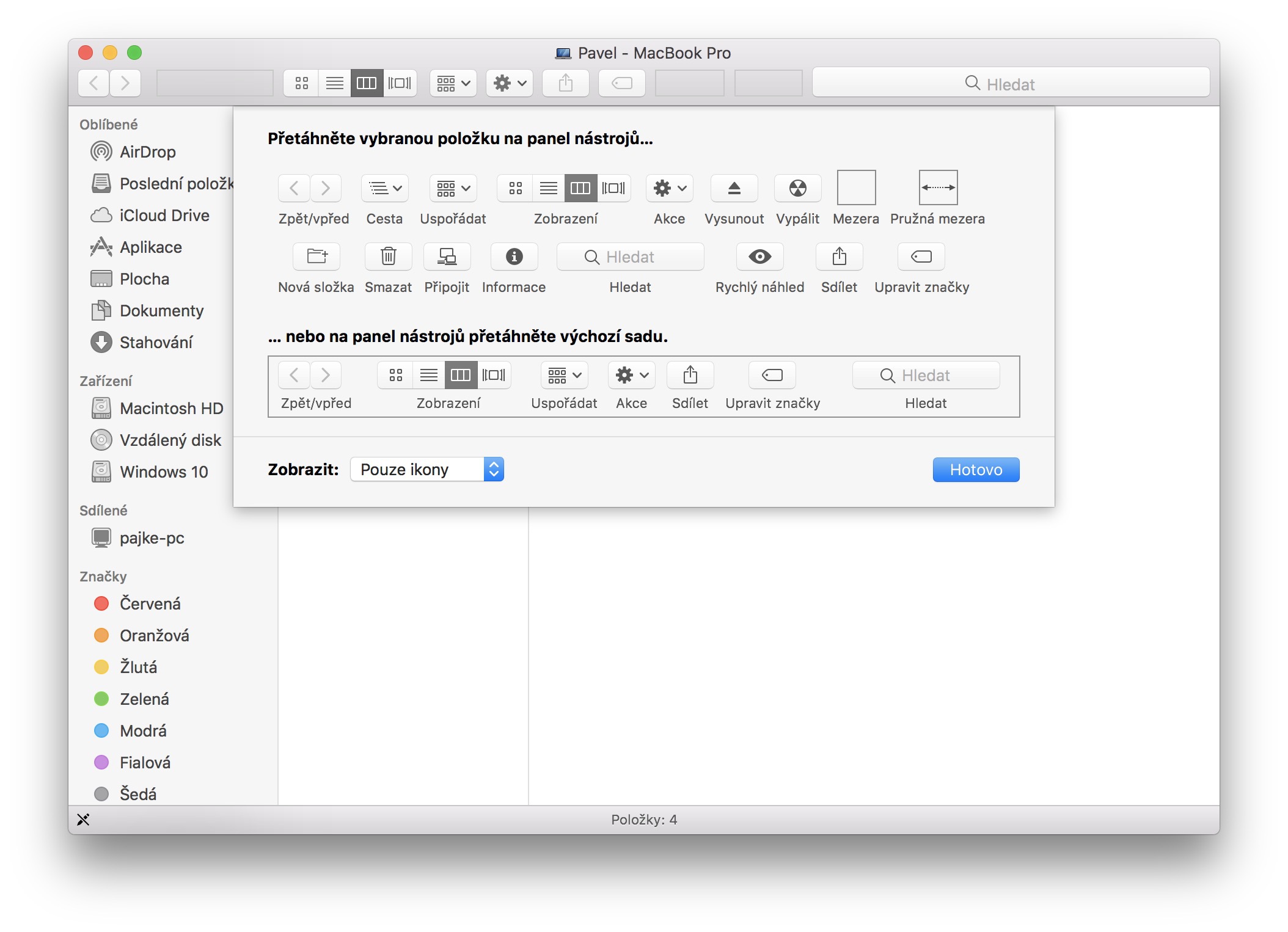Click the Informace info icon
This screenshot has height=932, width=1288.
pos(514,257)
